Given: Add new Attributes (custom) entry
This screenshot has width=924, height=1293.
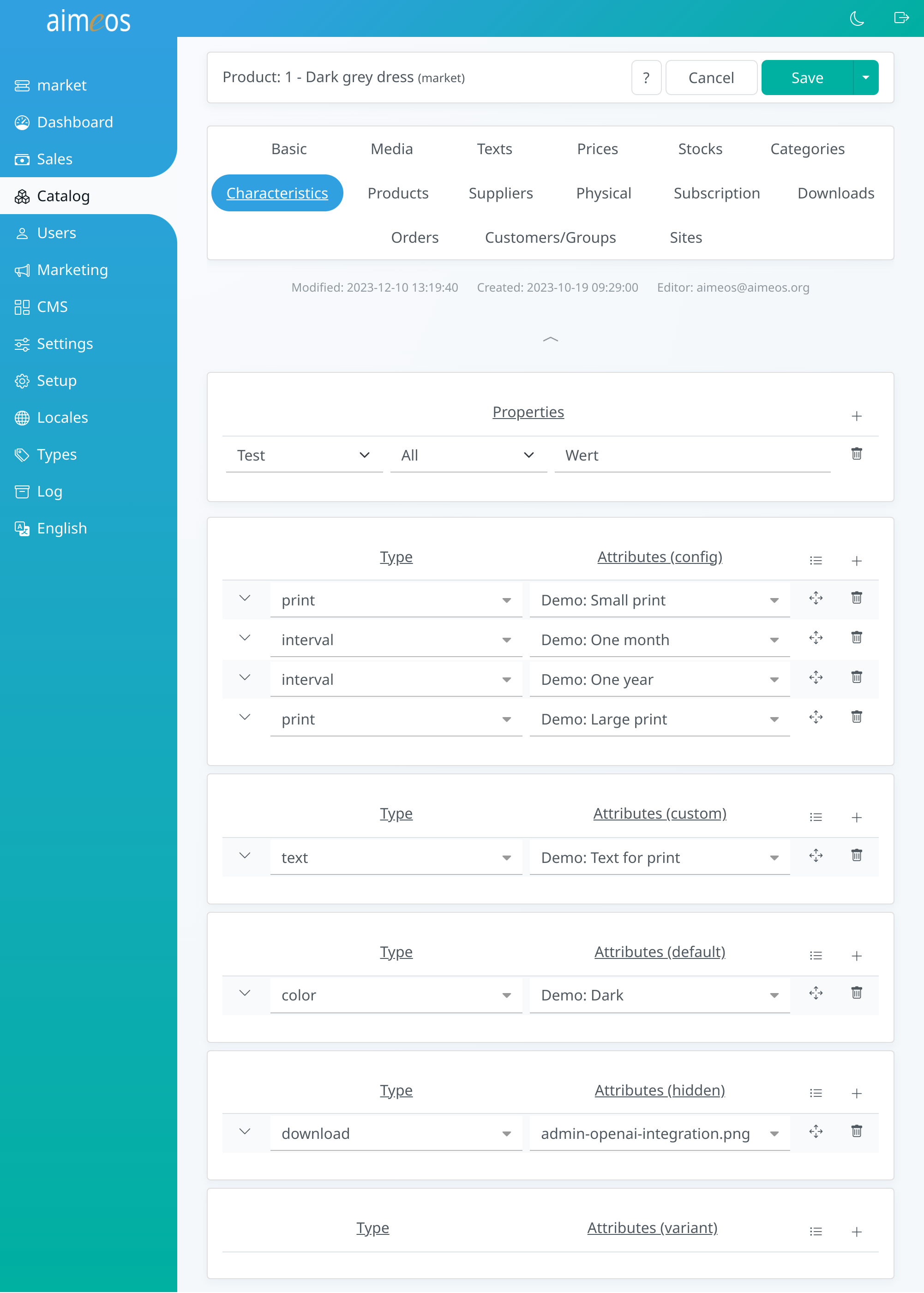Looking at the screenshot, I should (856, 817).
